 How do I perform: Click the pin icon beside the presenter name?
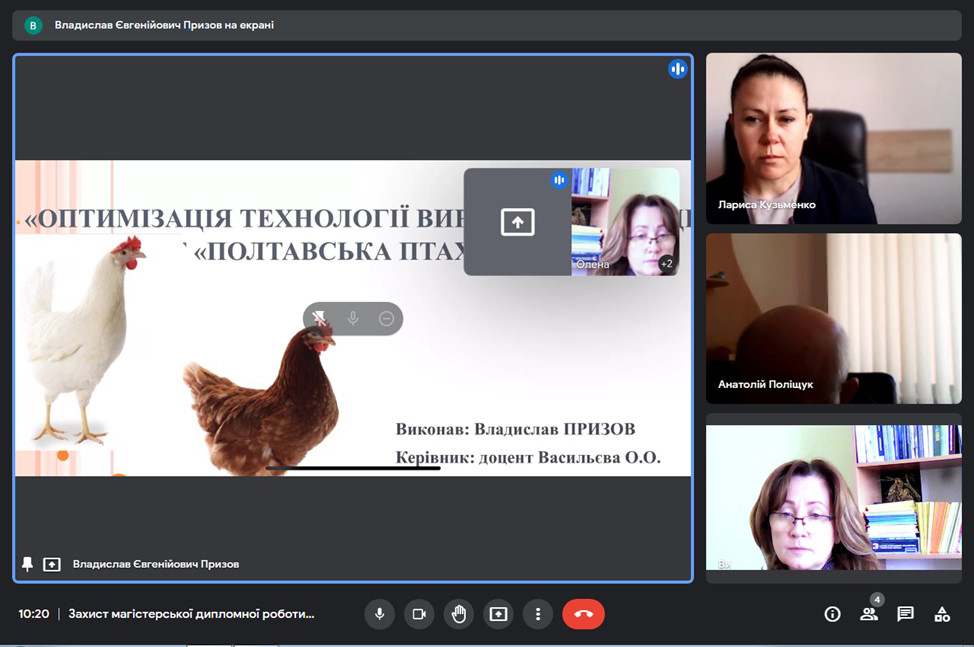tap(27, 564)
